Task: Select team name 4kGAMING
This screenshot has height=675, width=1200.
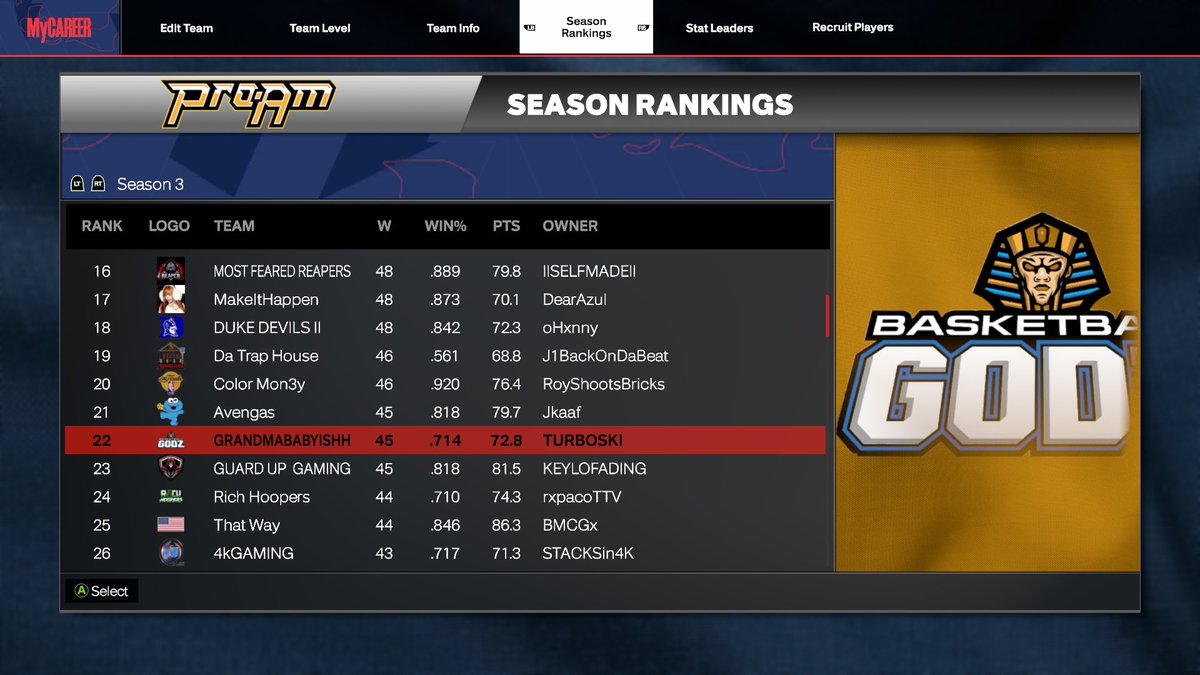Action: pos(253,553)
